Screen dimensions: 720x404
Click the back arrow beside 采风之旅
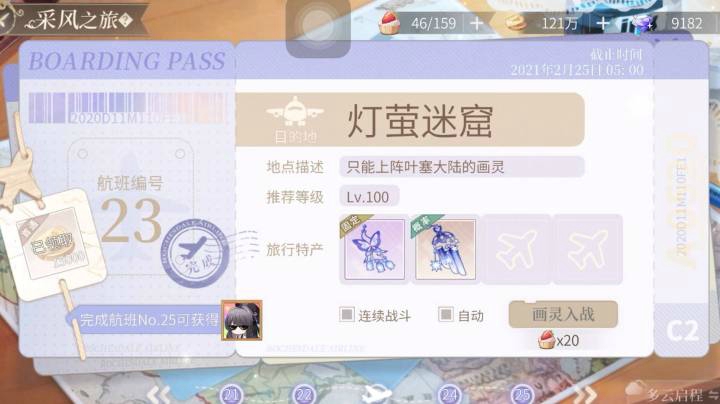pyautogui.click(x=6, y=21)
